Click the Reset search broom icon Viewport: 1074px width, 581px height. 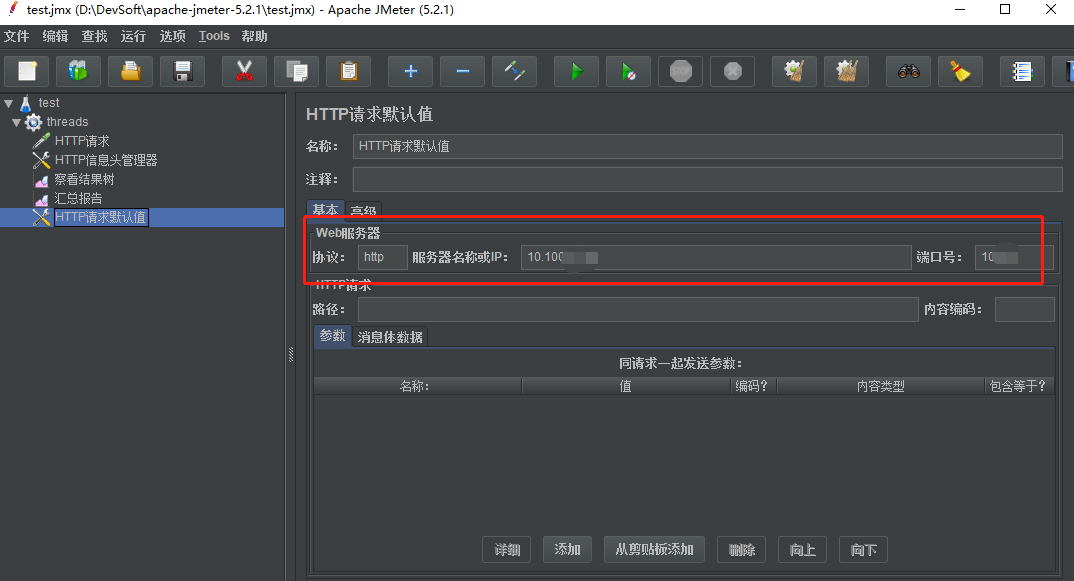tap(960, 71)
